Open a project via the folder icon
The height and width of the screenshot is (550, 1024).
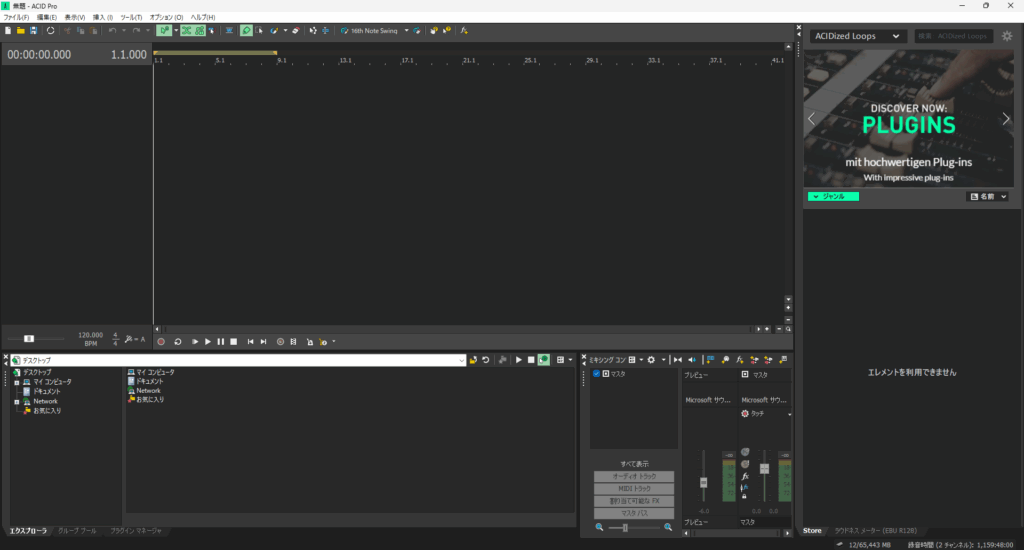pos(20,31)
